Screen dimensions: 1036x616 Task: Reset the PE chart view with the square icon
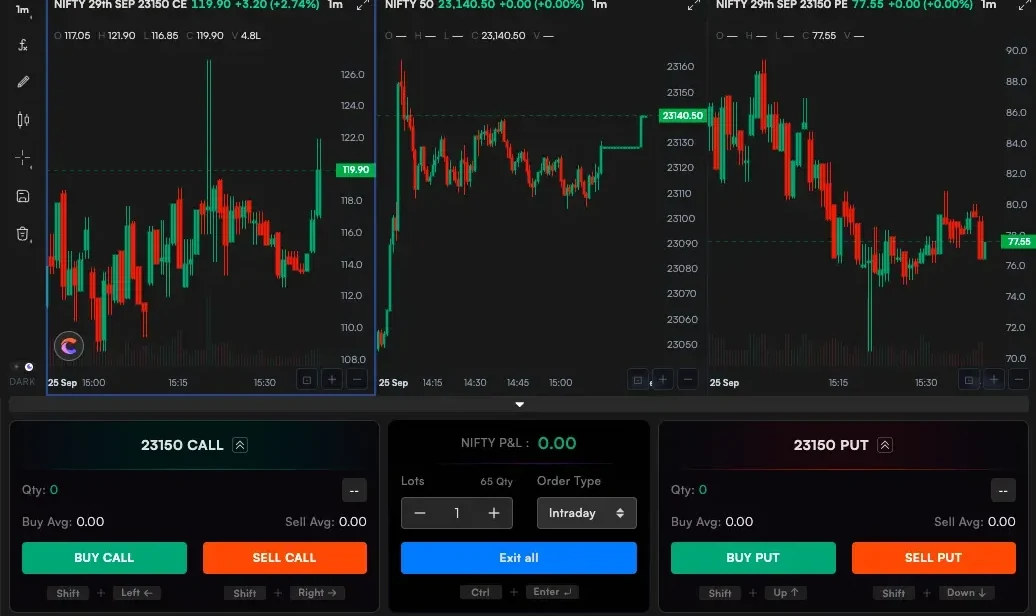pos(969,380)
